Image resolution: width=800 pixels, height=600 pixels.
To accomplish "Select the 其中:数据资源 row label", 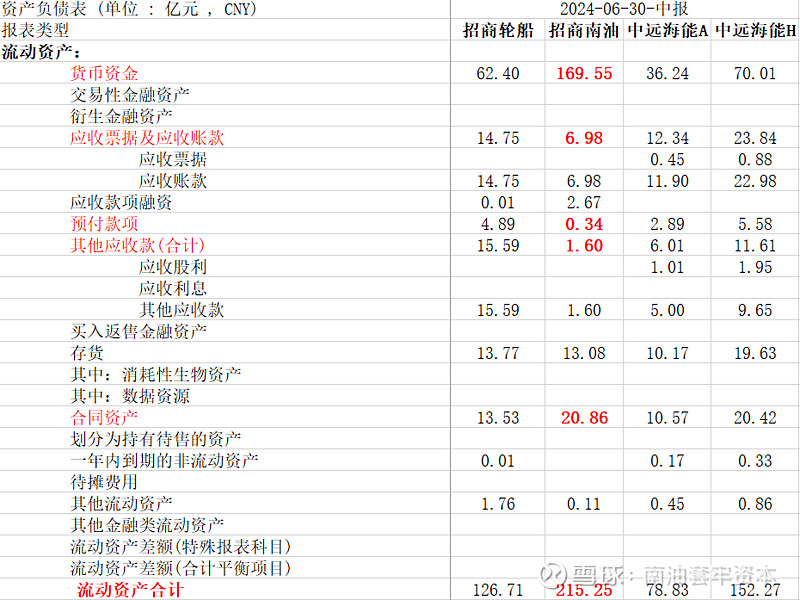I will tap(130, 396).
